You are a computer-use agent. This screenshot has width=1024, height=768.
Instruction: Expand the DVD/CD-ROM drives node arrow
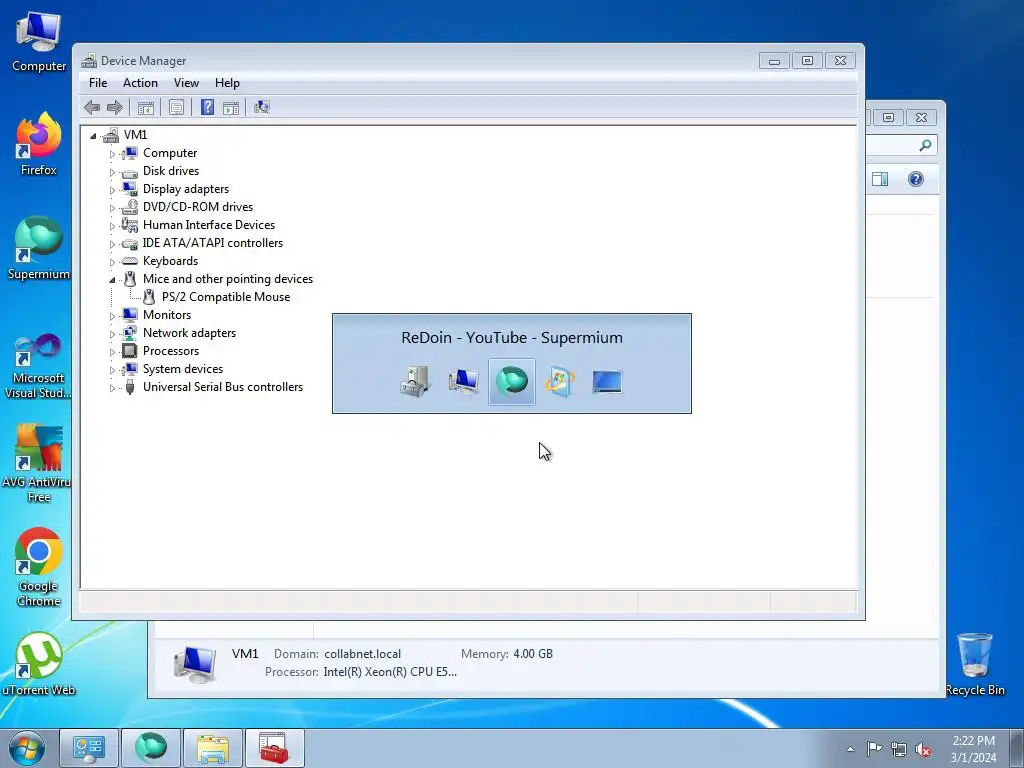[x=112, y=208]
